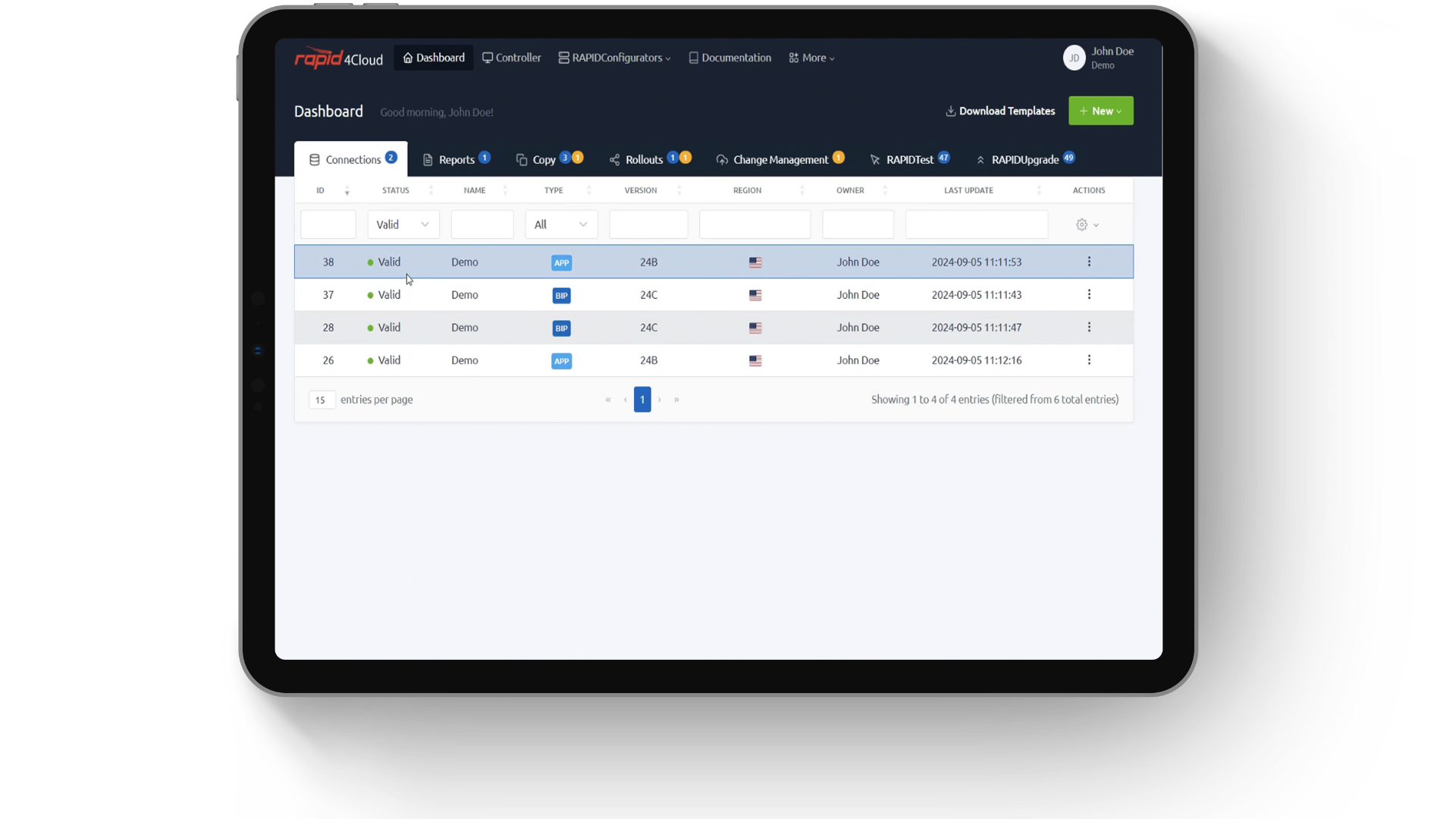
Task: Sort table by NAME column
Action: (x=482, y=190)
